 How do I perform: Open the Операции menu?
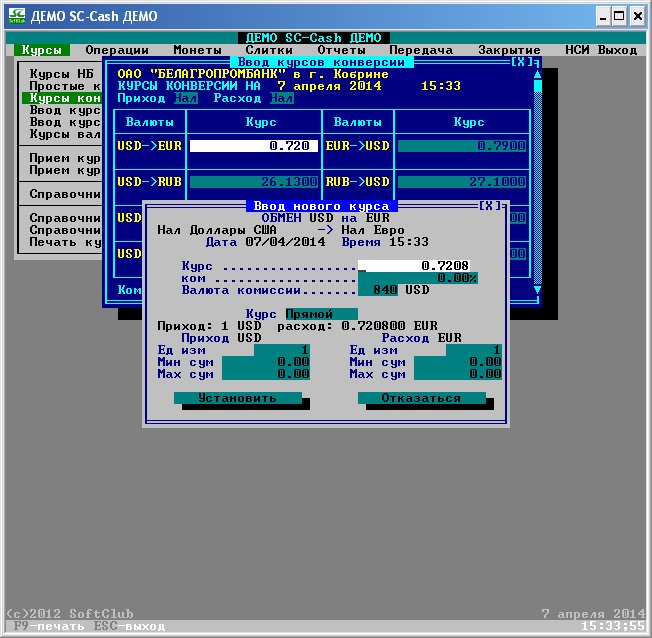(117, 50)
